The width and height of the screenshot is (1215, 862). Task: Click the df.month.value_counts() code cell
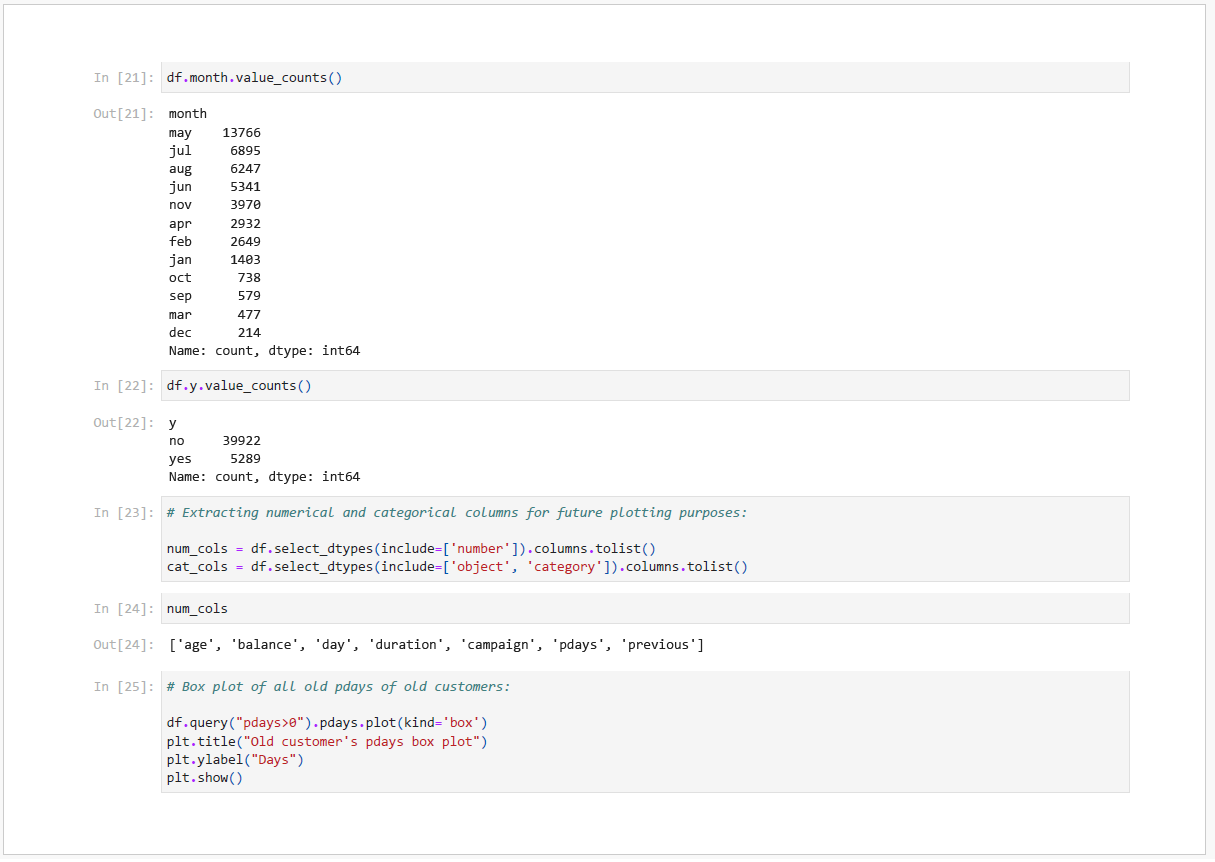644,78
